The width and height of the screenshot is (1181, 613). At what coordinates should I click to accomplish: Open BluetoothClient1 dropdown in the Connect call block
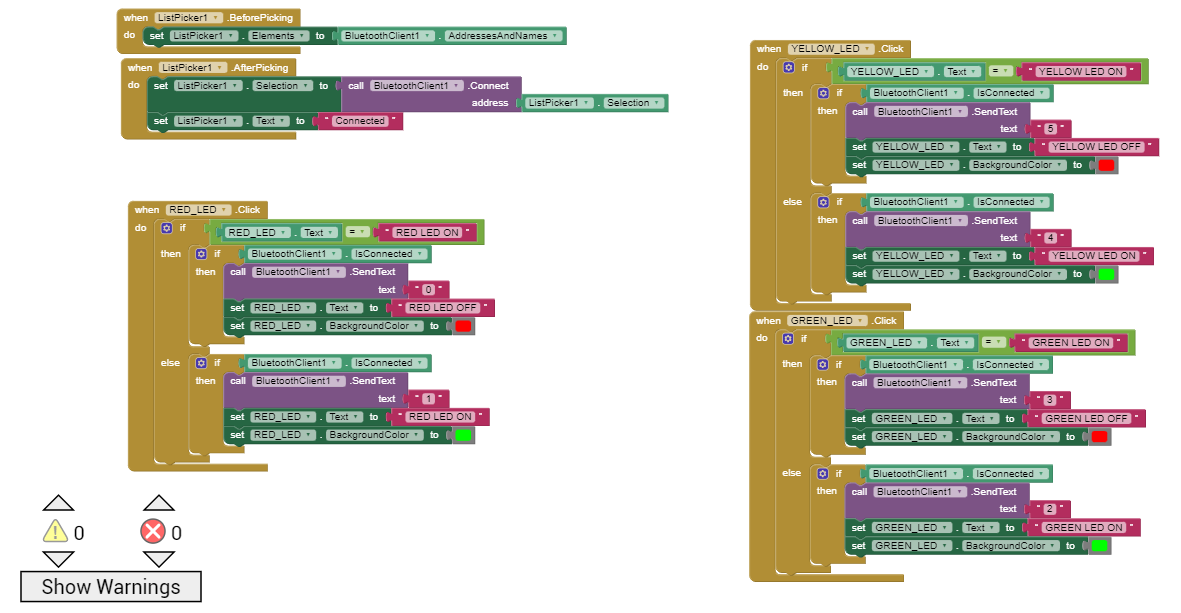click(417, 86)
